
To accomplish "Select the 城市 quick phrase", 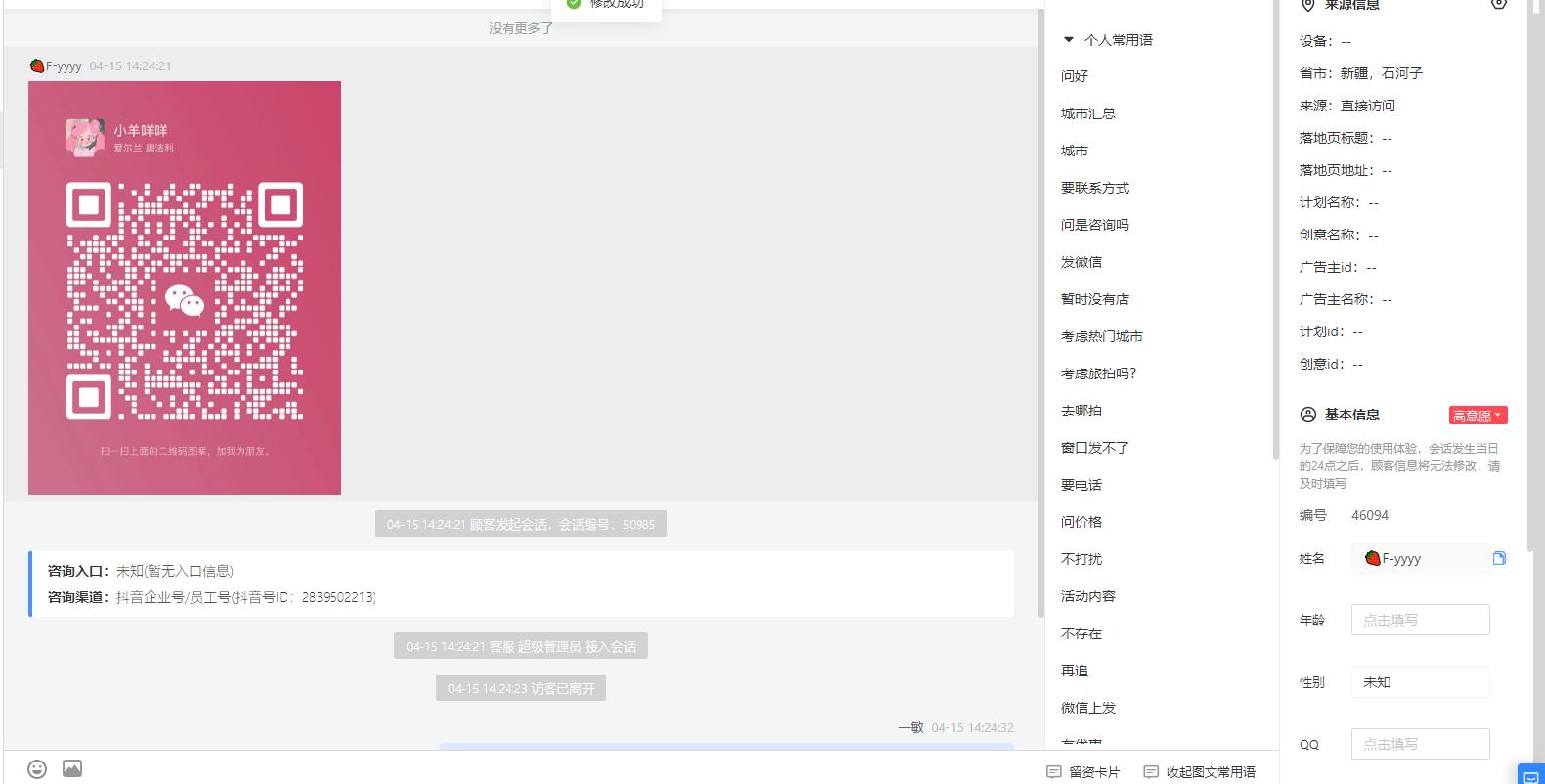I will [1075, 151].
